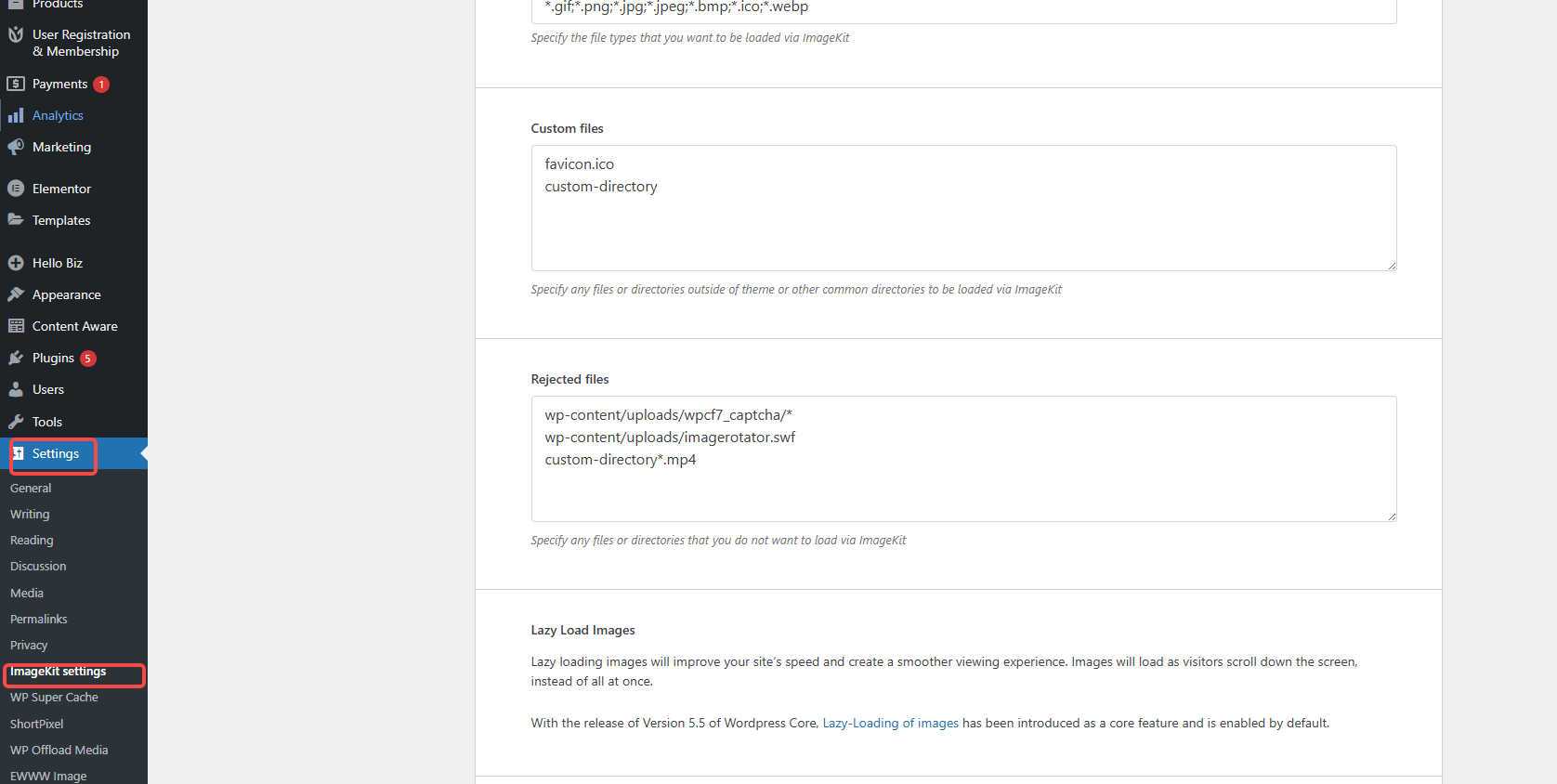Click the Plugins plug icon
The image size is (1557, 784).
[16, 358]
